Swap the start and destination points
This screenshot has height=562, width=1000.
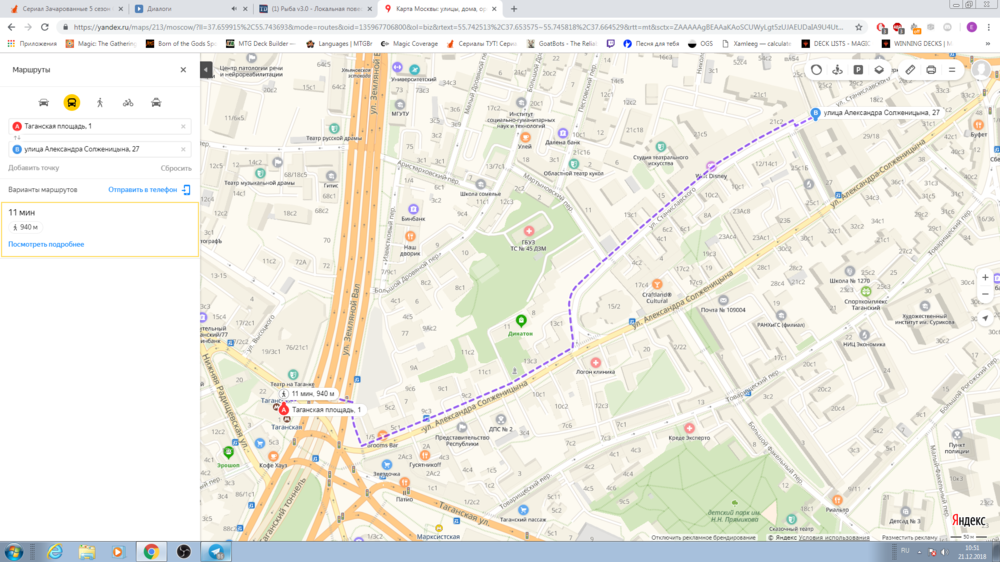click(x=16, y=138)
